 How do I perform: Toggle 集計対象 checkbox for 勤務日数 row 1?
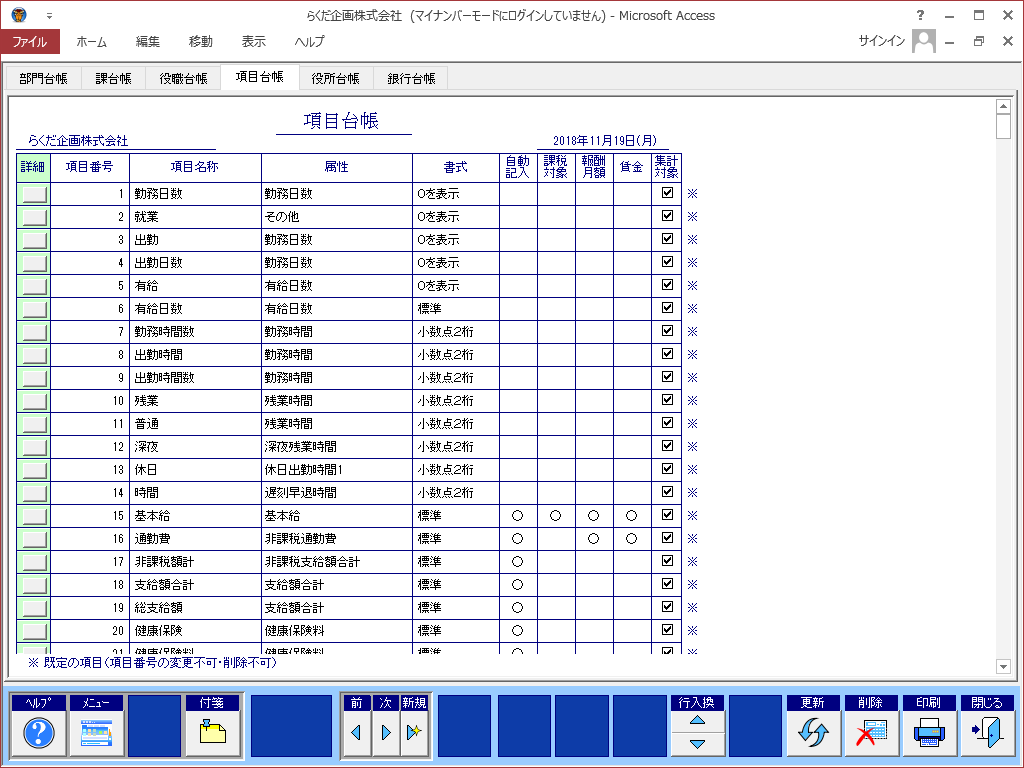pyautogui.click(x=667, y=193)
